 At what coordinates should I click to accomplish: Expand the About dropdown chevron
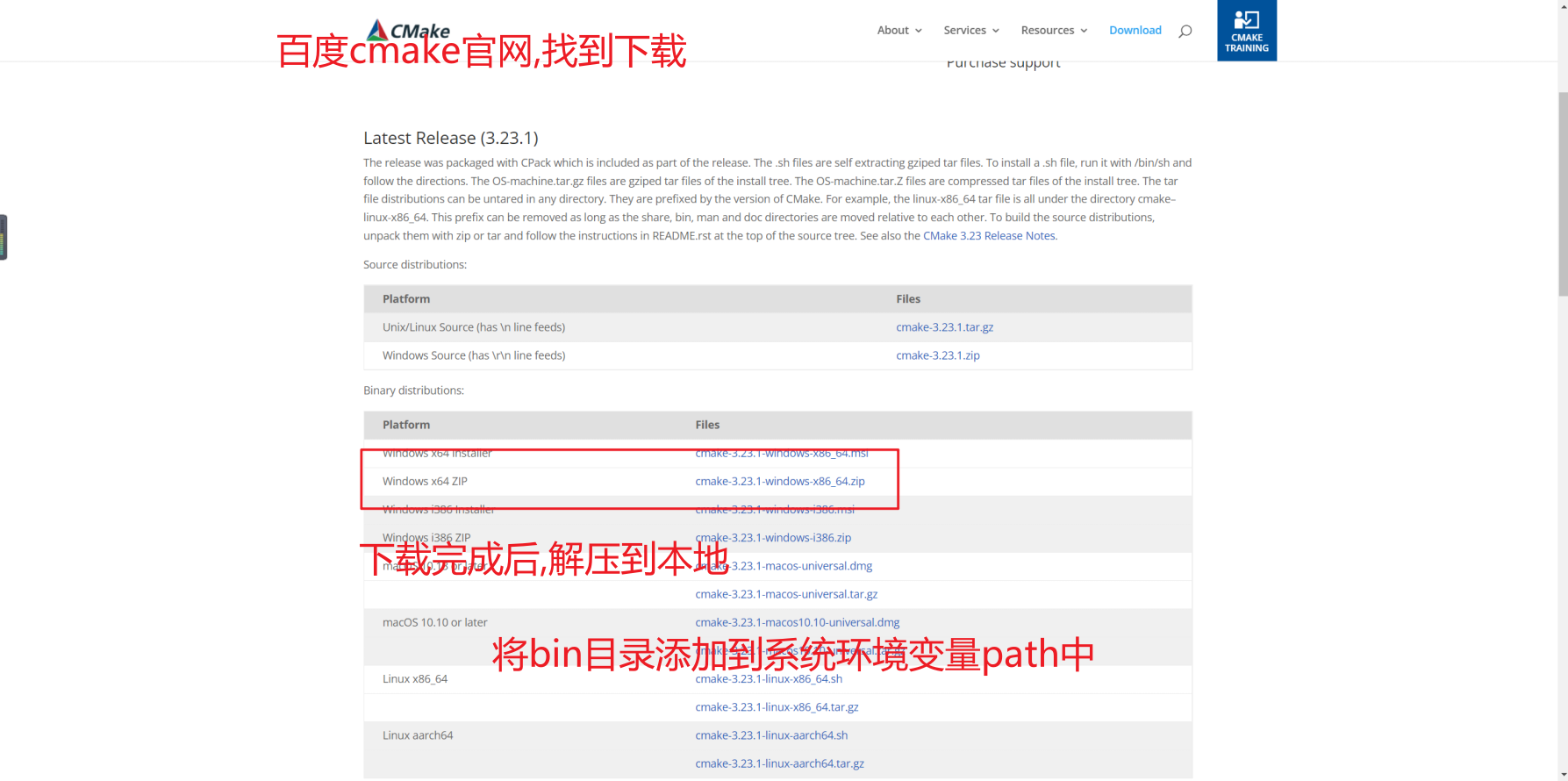(x=919, y=31)
